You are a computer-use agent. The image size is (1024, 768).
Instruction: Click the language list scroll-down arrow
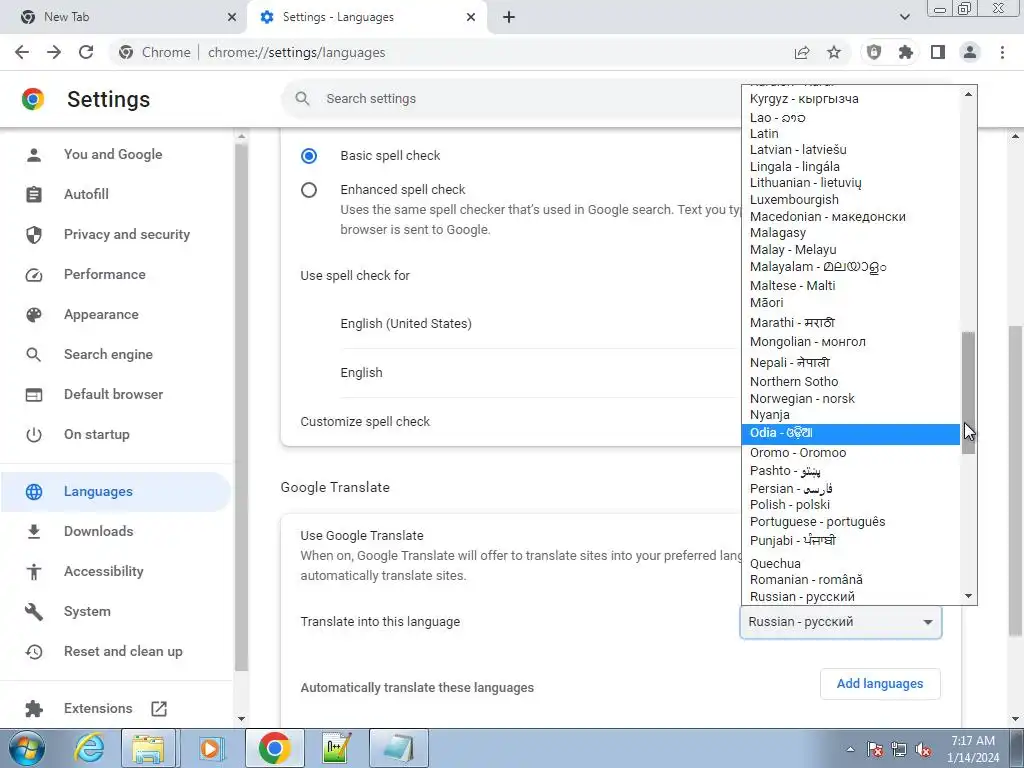(968, 596)
